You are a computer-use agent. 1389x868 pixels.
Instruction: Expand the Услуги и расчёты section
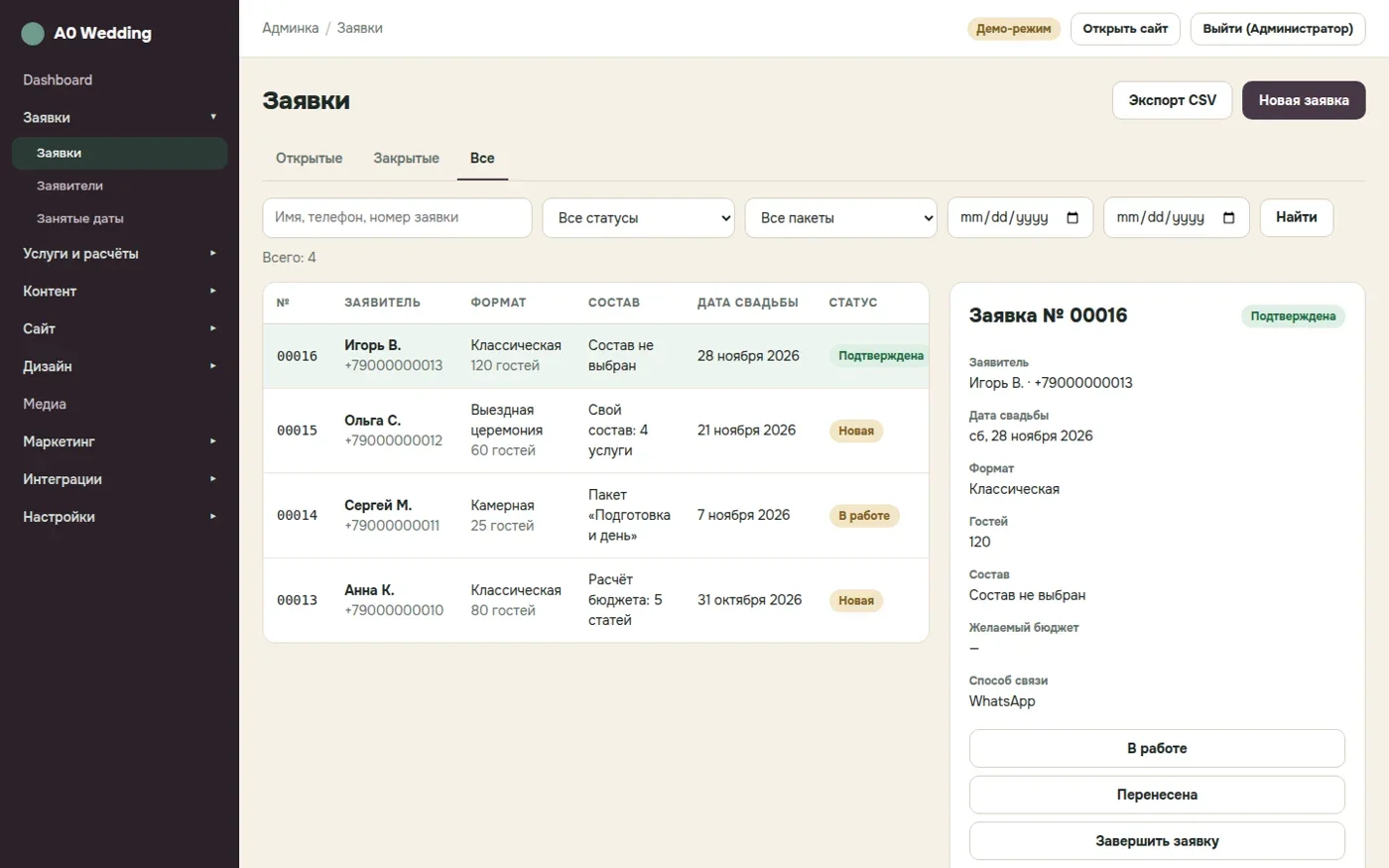tap(119, 253)
